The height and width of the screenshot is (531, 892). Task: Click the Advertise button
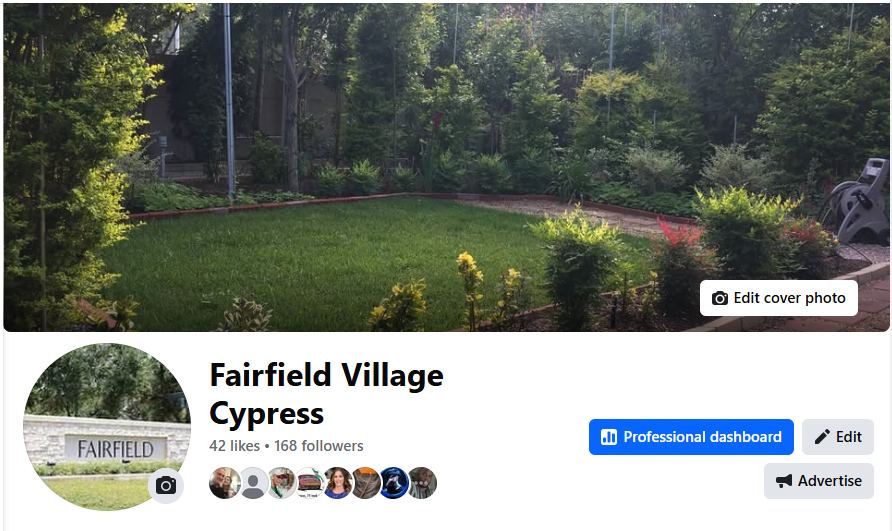(x=819, y=481)
